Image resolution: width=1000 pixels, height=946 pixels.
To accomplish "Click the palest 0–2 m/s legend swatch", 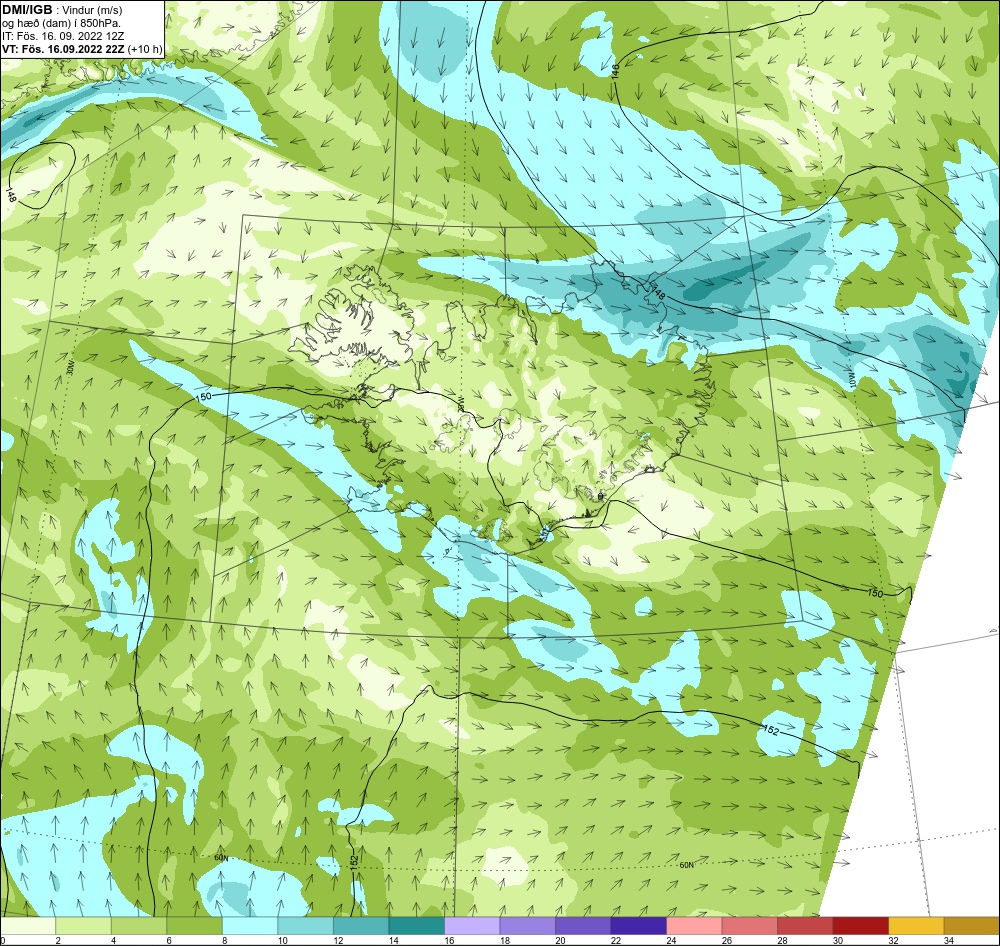I will pos(28,925).
